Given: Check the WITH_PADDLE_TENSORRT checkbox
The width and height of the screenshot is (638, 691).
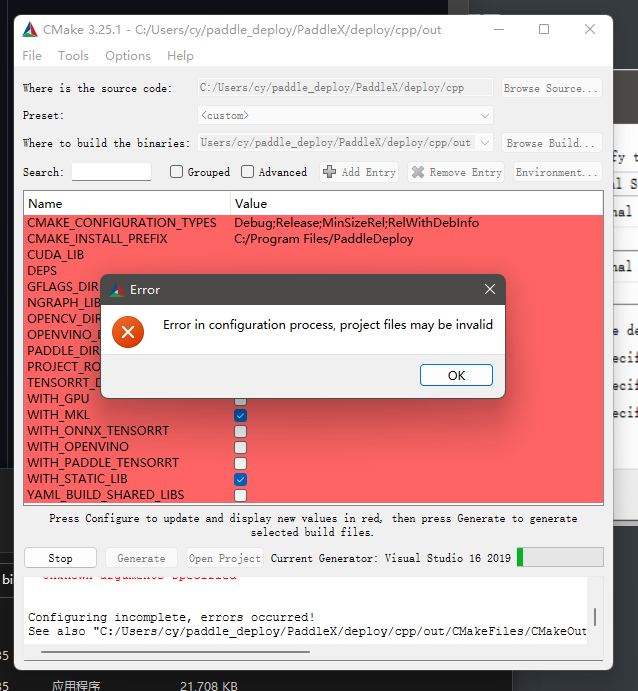Looking at the screenshot, I should coord(241,463).
